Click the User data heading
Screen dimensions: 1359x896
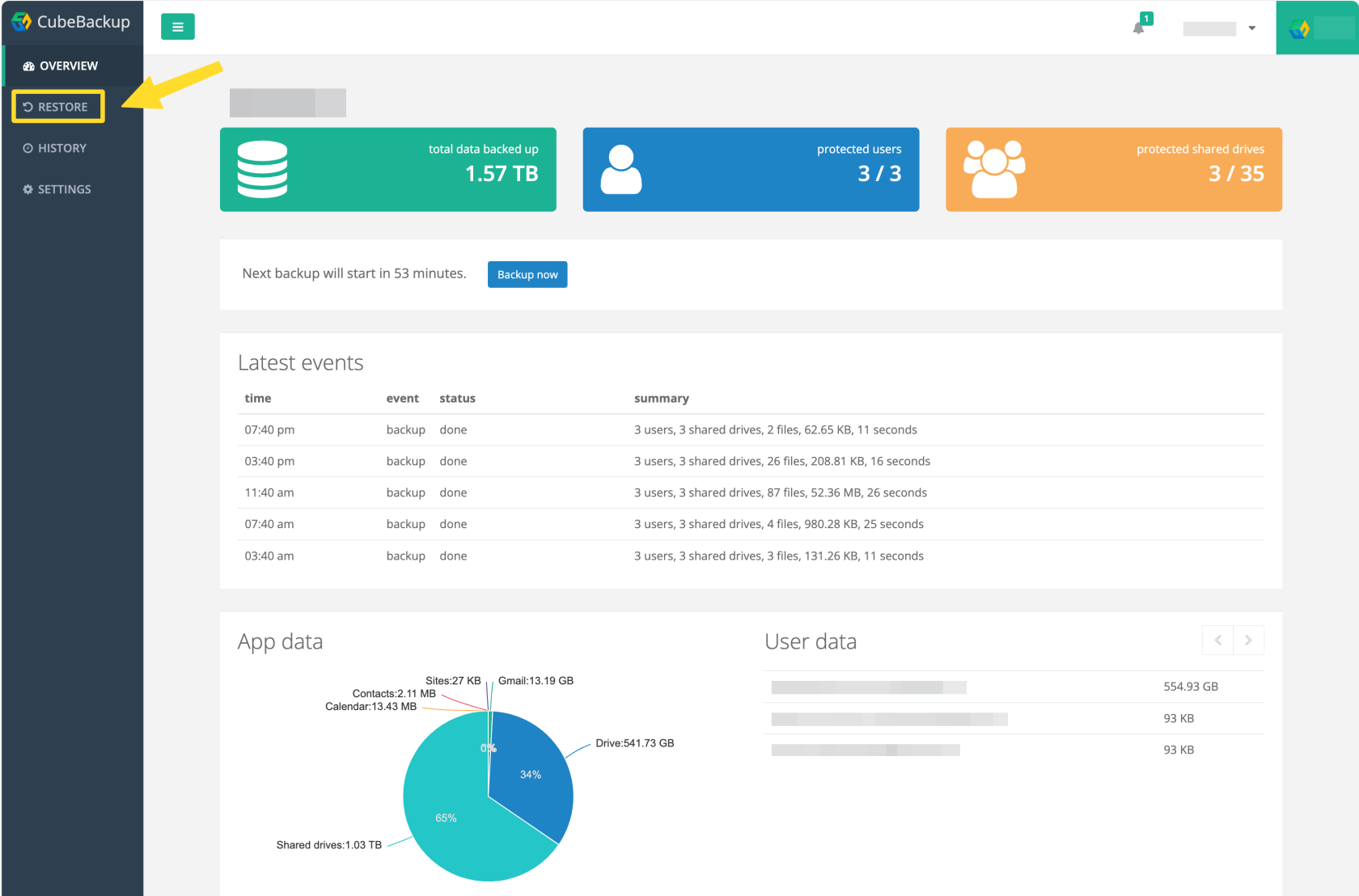[x=811, y=641]
